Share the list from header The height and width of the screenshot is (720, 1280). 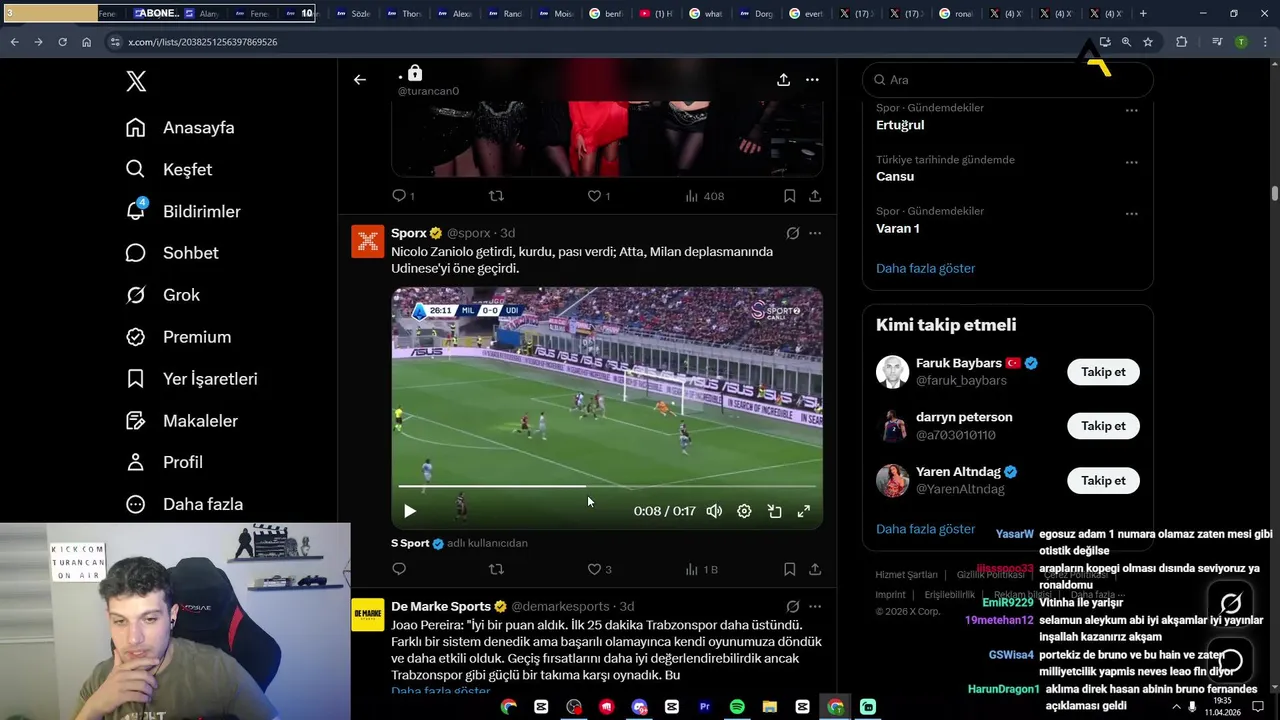[x=784, y=79]
